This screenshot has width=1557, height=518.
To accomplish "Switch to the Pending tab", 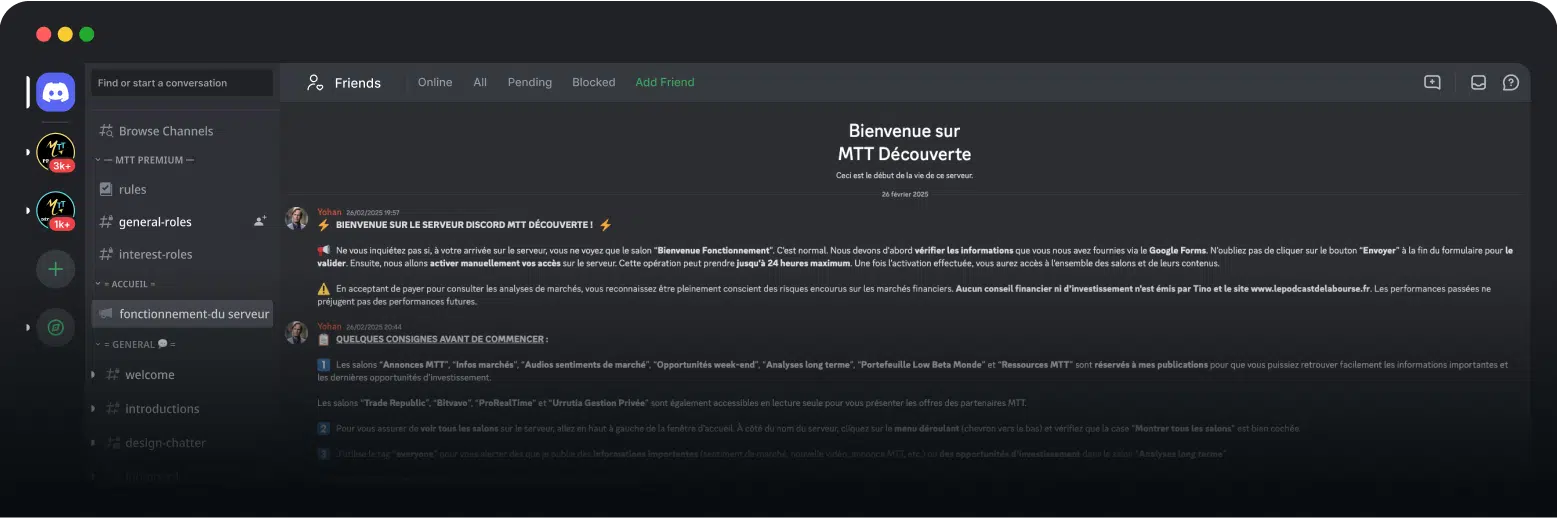I will [x=529, y=82].
